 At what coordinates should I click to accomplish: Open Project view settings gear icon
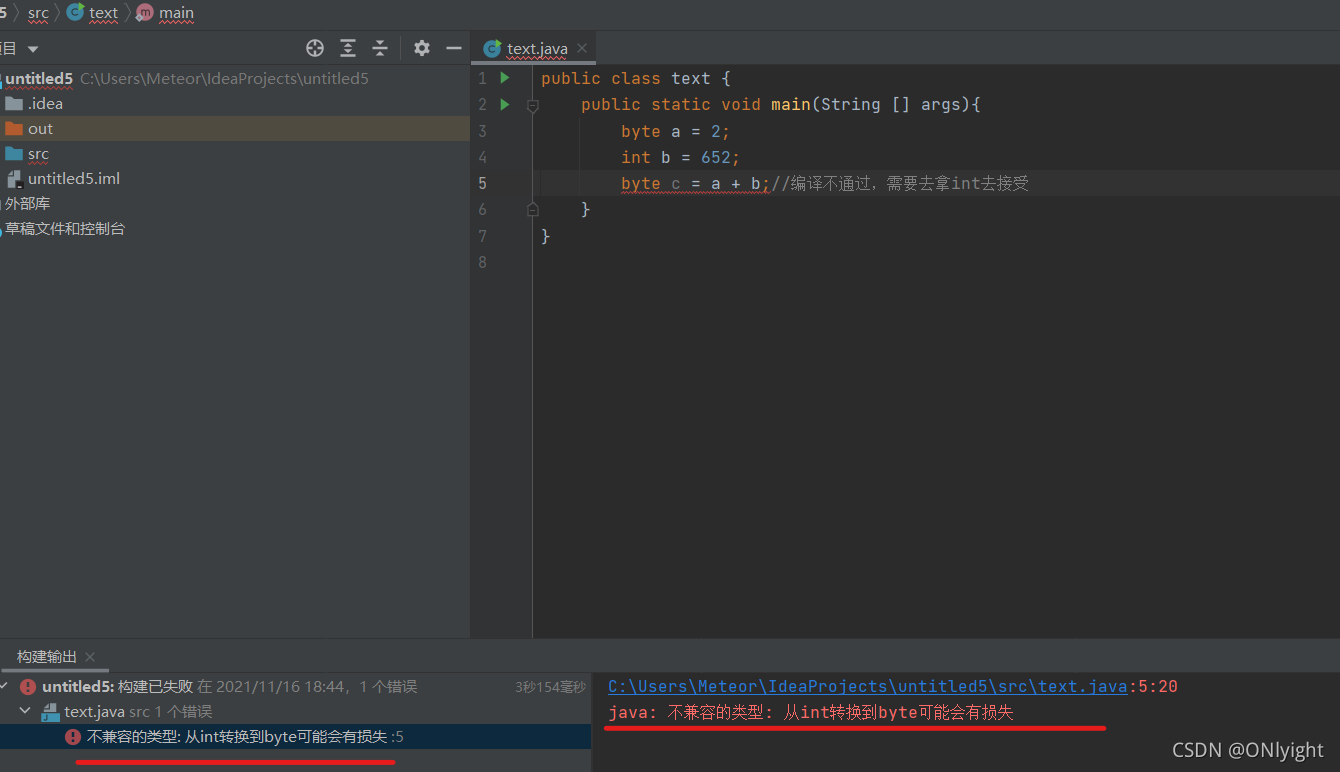click(421, 47)
